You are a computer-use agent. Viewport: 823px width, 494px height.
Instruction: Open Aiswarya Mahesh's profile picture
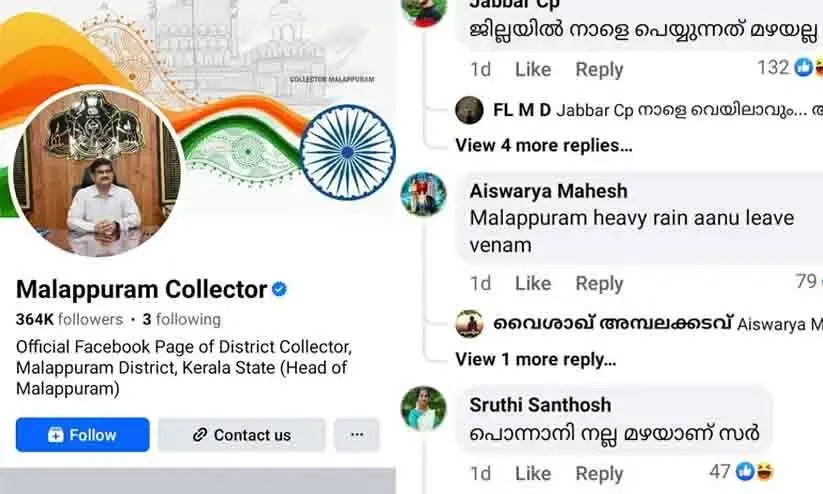point(424,194)
